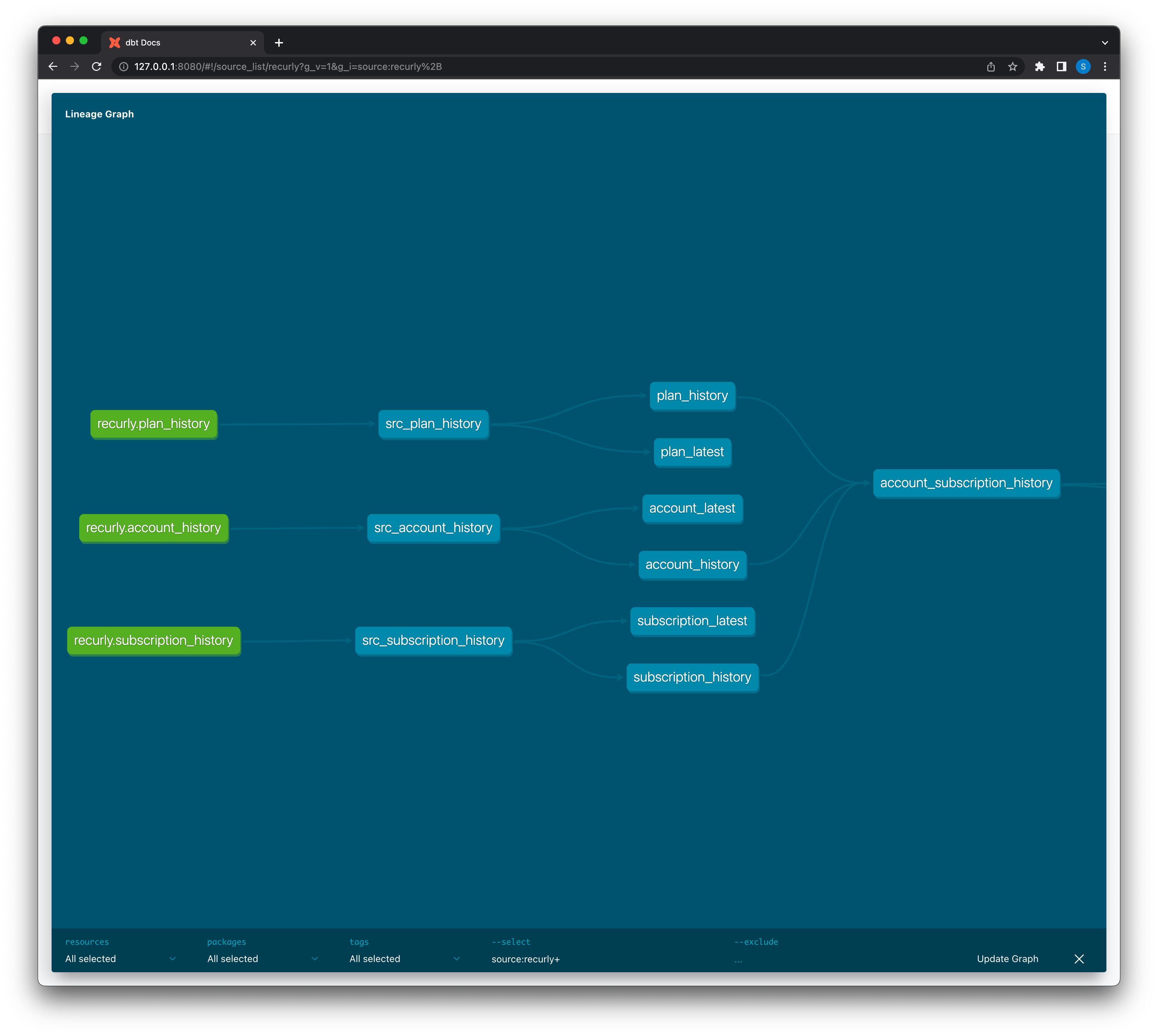Click the browser back arrow
Screen dimensions: 1158x1036
[53, 66]
